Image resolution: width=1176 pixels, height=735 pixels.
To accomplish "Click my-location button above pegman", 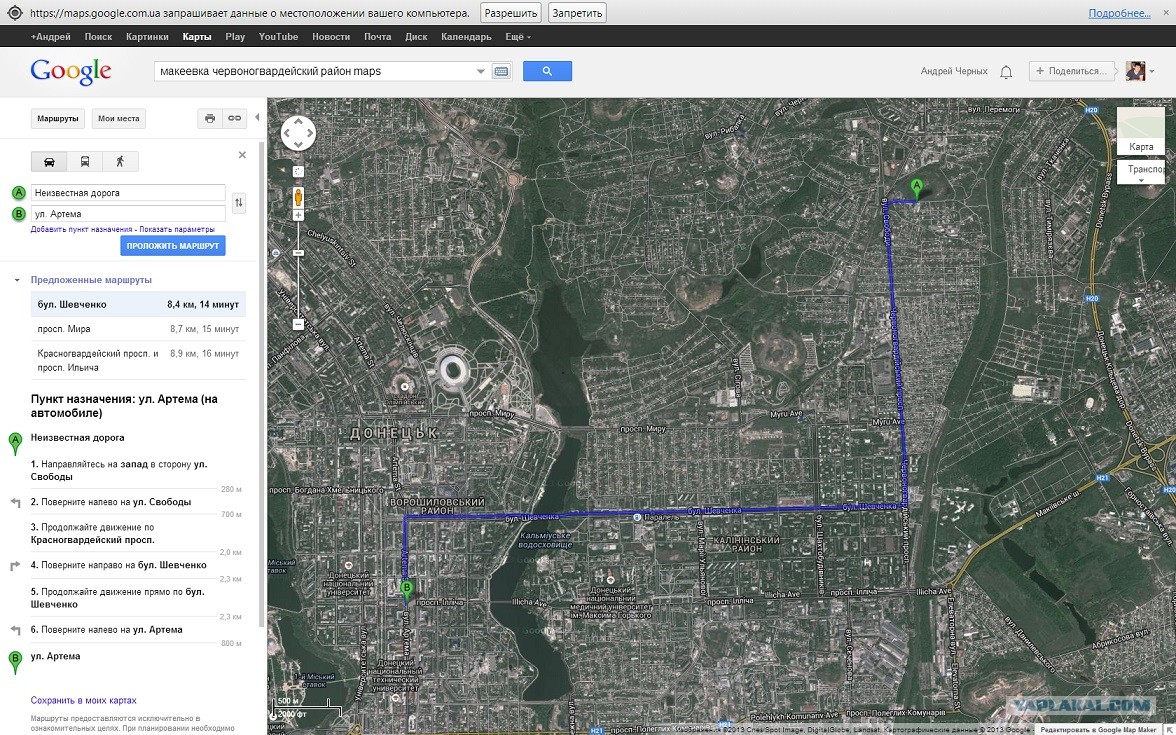I will tap(298, 172).
